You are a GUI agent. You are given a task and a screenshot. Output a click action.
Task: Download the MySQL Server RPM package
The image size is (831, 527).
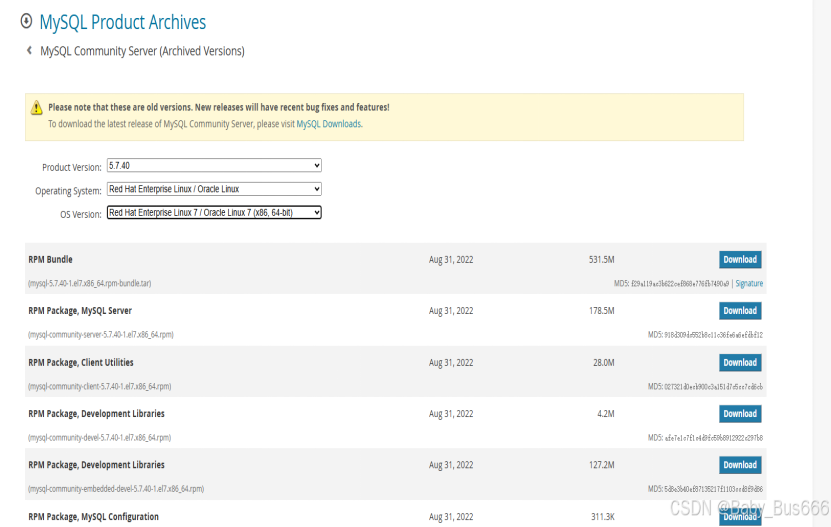[x=740, y=311]
